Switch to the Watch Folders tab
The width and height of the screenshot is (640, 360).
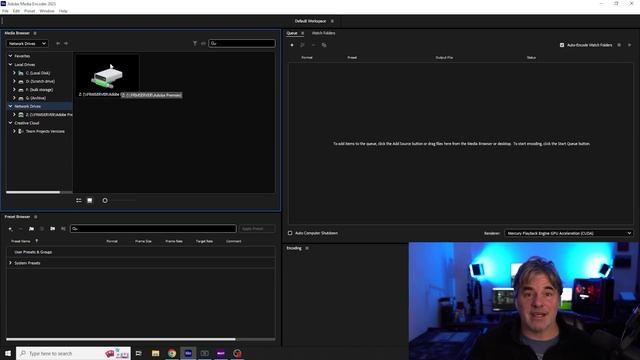(x=323, y=33)
